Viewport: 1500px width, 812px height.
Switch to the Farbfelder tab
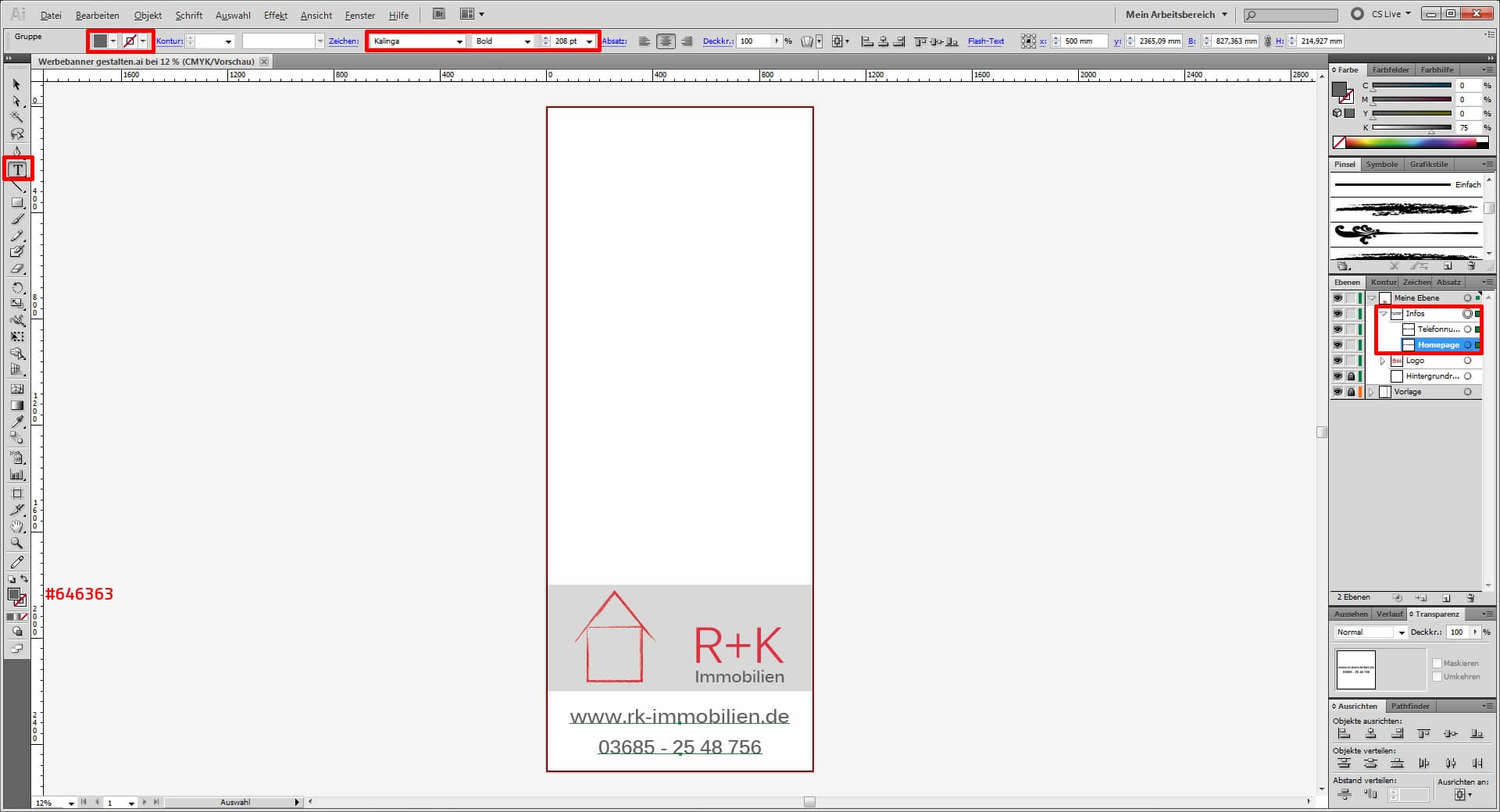point(1390,70)
